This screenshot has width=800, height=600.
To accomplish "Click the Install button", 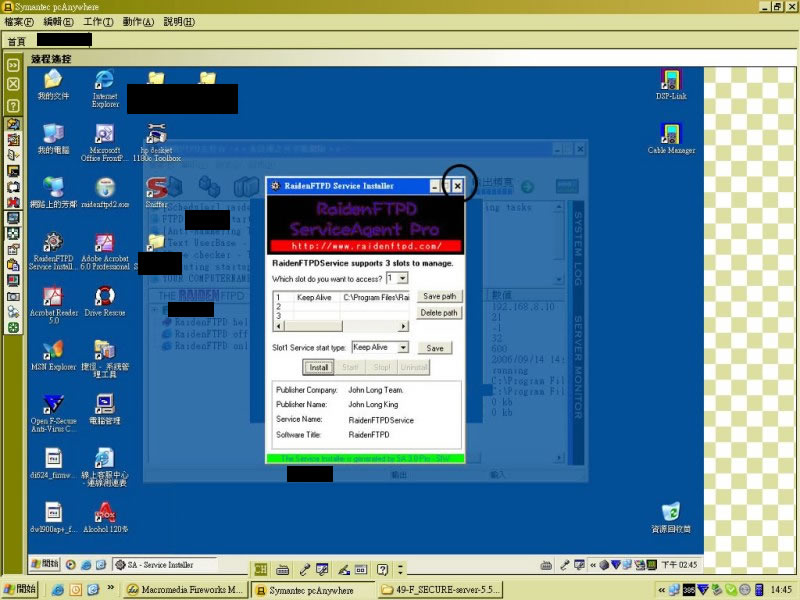I will pyautogui.click(x=318, y=367).
